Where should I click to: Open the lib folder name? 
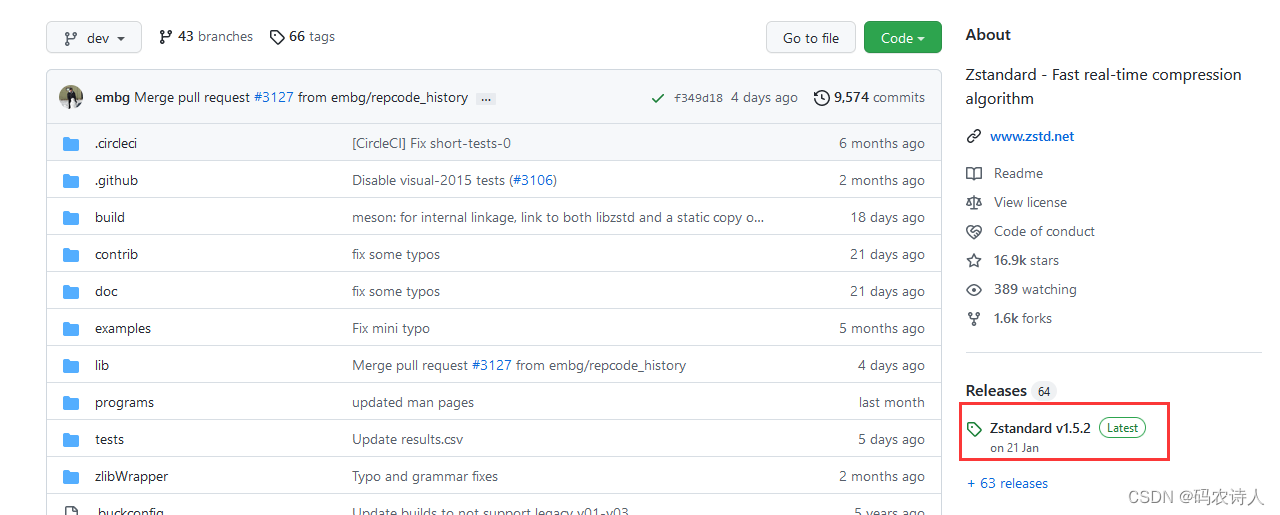click(x=102, y=365)
